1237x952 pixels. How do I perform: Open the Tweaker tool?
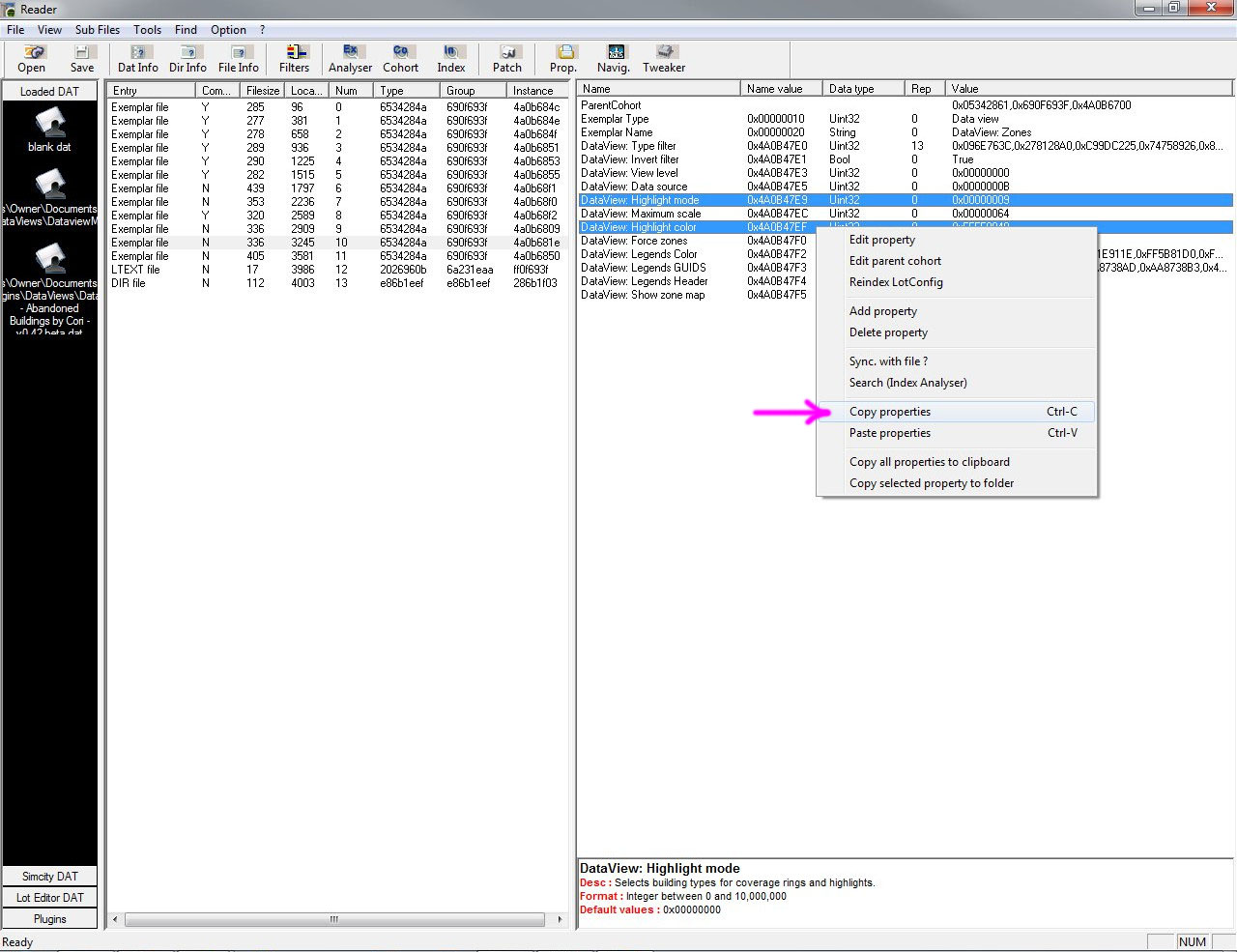(664, 59)
